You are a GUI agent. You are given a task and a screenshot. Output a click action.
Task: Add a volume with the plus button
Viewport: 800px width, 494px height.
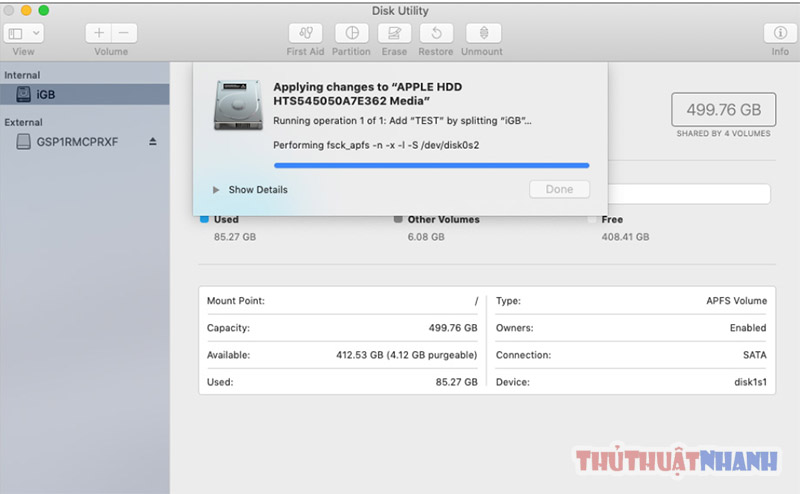coord(98,34)
